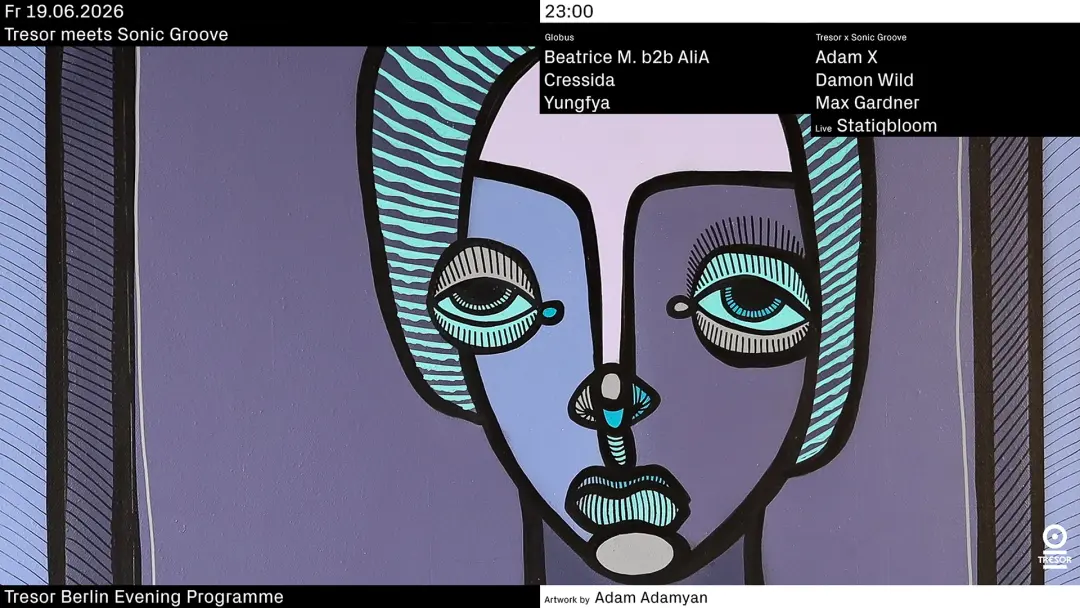Select Cressida in Globus lineup
The height and width of the screenshot is (608, 1080).
coord(579,80)
